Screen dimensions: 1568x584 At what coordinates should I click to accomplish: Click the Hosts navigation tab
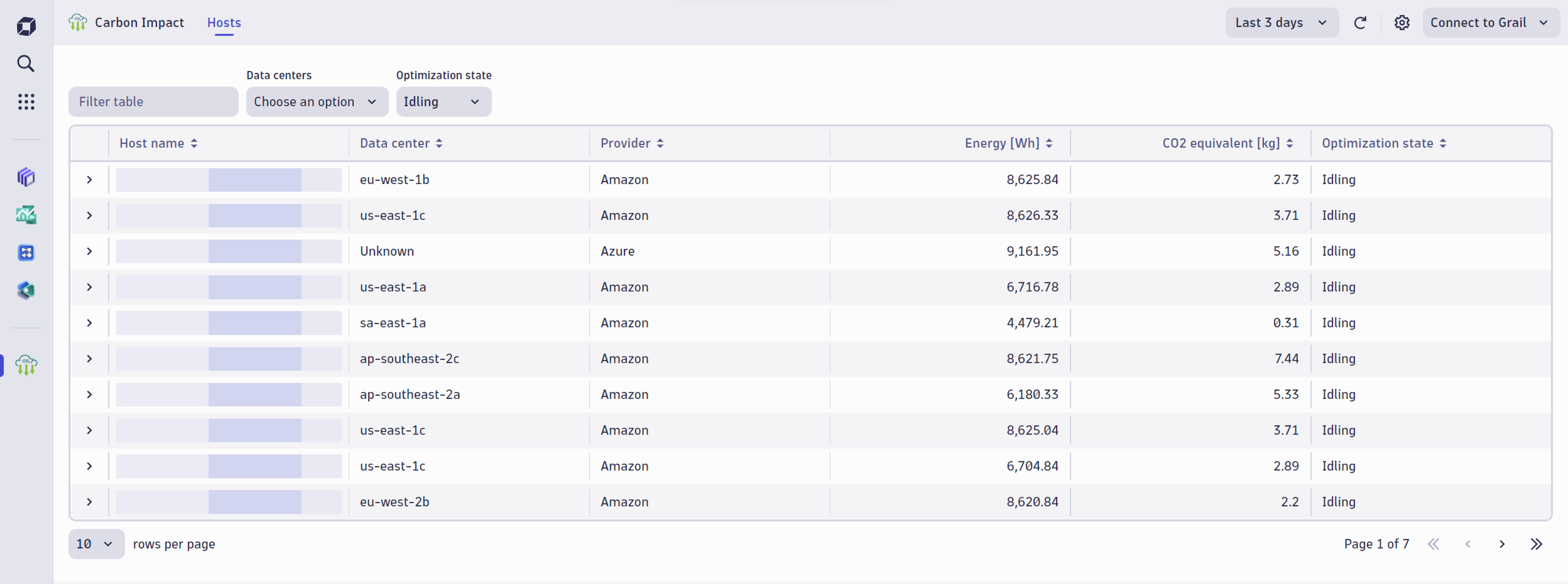pos(225,22)
